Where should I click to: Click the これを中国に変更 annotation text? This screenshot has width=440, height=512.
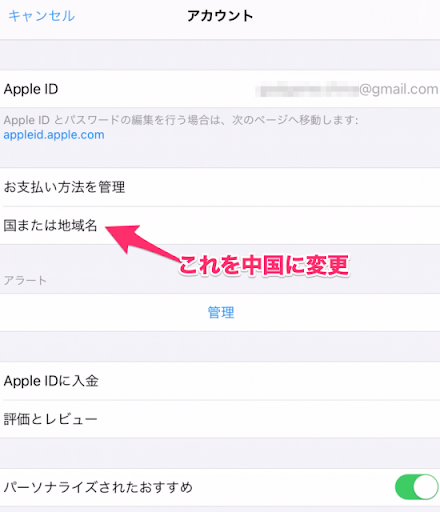(264, 265)
